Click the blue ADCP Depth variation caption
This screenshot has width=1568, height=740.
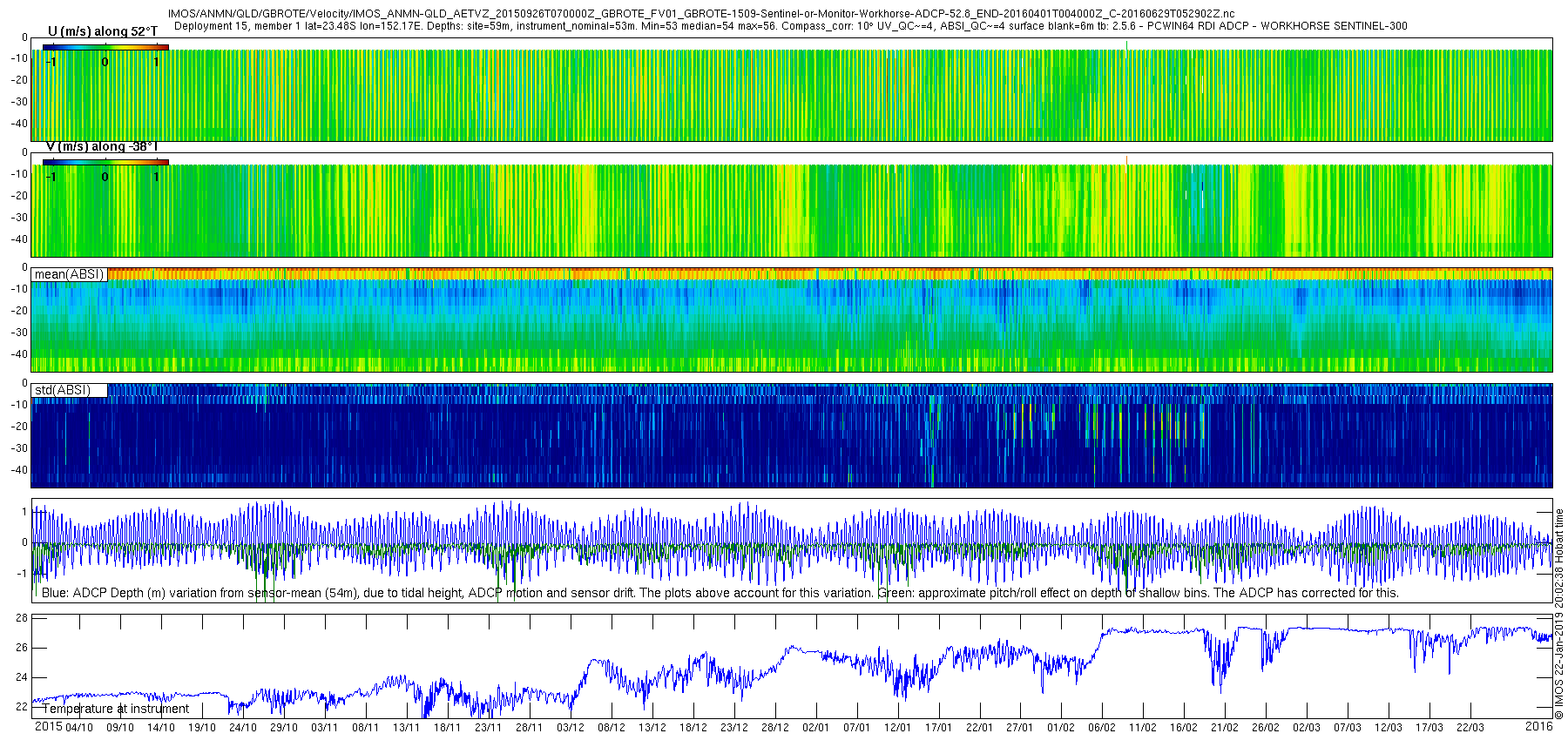tap(720, 593)
